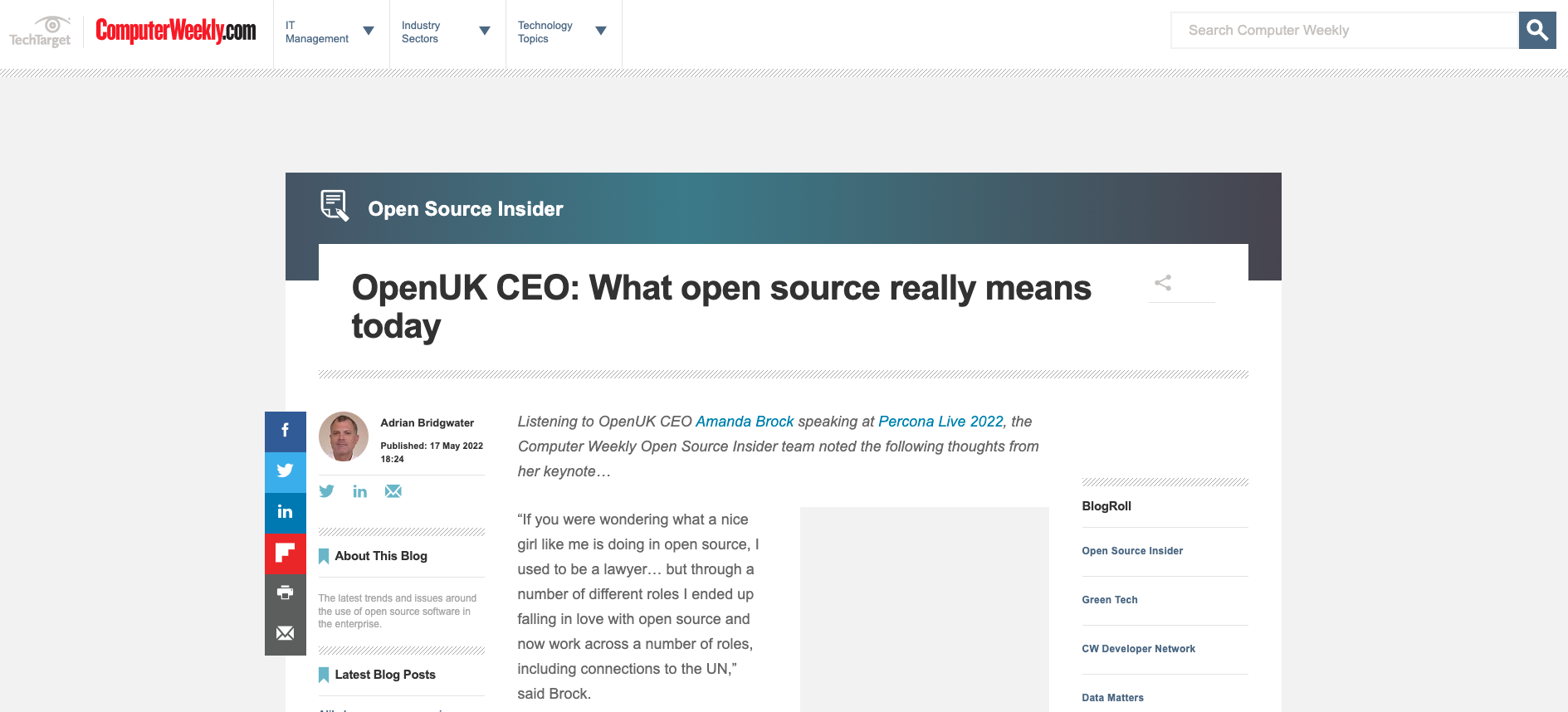The width and height of the screenshot is (1568, 712).
Task: Open the article share icon
Action: pyautogui.click(x=1163, y=283)
